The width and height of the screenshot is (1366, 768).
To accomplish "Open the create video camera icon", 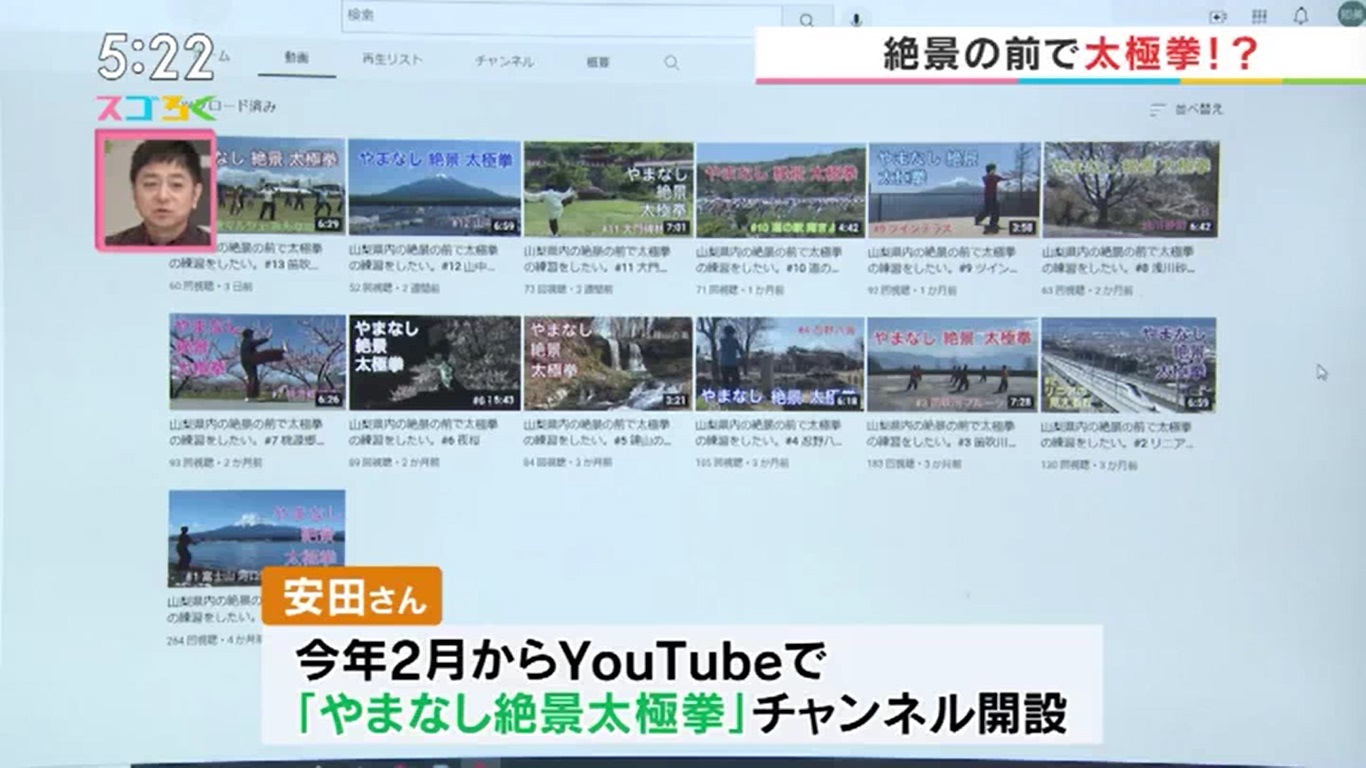I will click(x=1217, y=16).
